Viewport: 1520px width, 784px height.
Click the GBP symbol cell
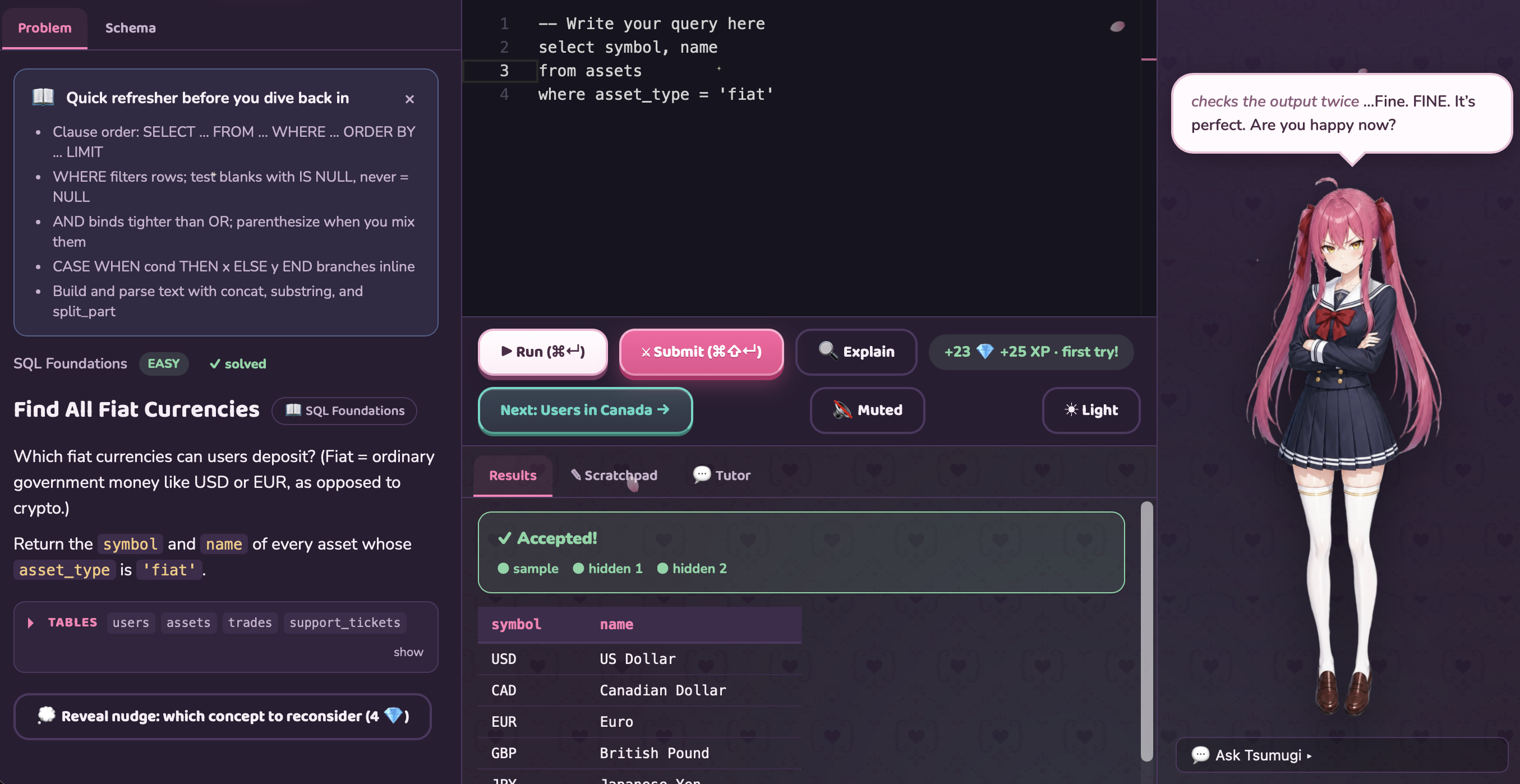[504, 753]
